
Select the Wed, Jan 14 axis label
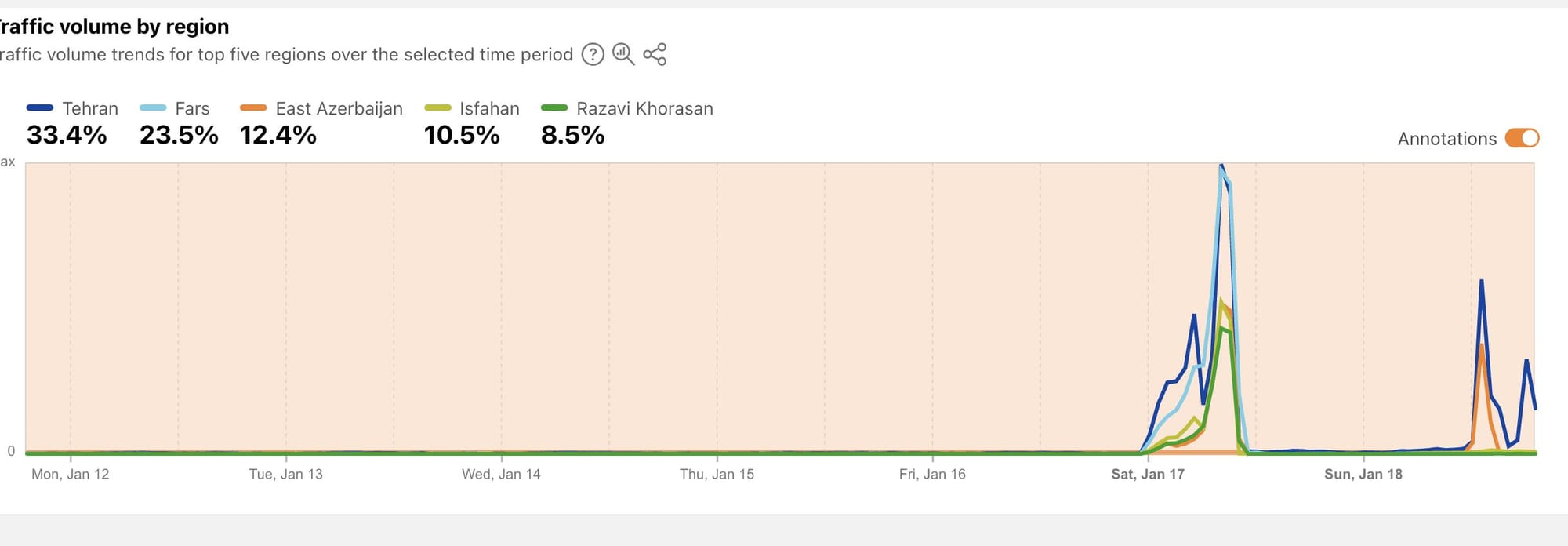tap(501, 474)
